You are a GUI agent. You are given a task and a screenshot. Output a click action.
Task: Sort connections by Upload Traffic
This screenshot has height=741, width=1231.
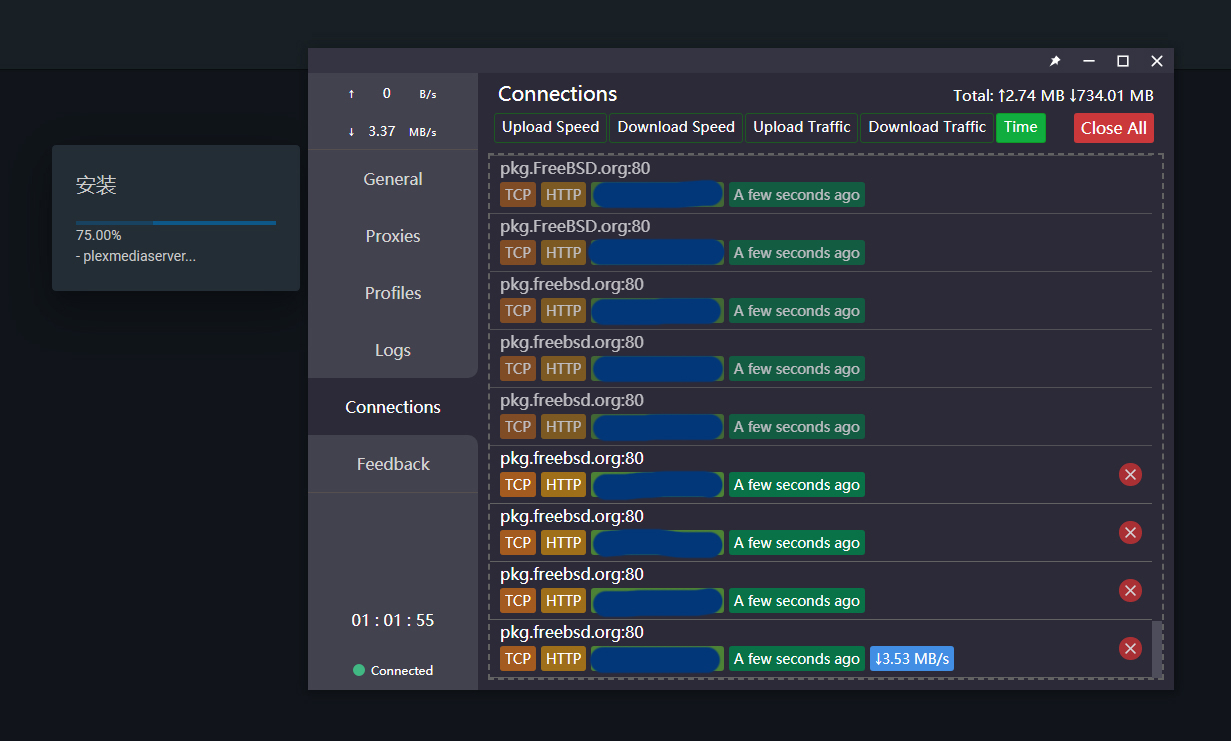point(801,127)
